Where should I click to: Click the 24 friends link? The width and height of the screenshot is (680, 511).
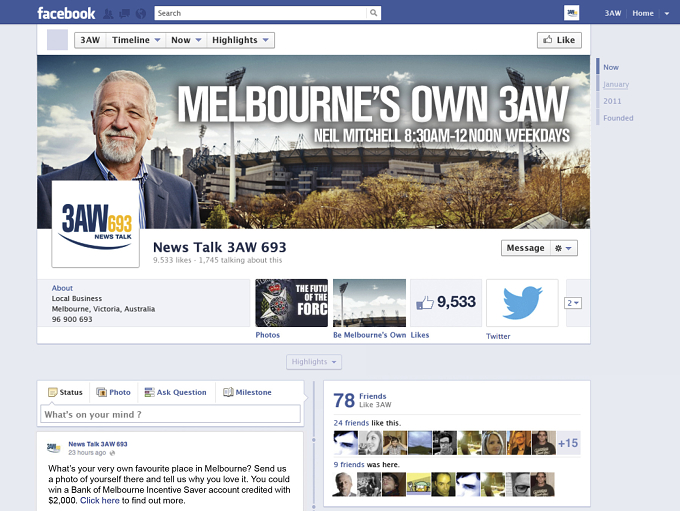[351, 423]
